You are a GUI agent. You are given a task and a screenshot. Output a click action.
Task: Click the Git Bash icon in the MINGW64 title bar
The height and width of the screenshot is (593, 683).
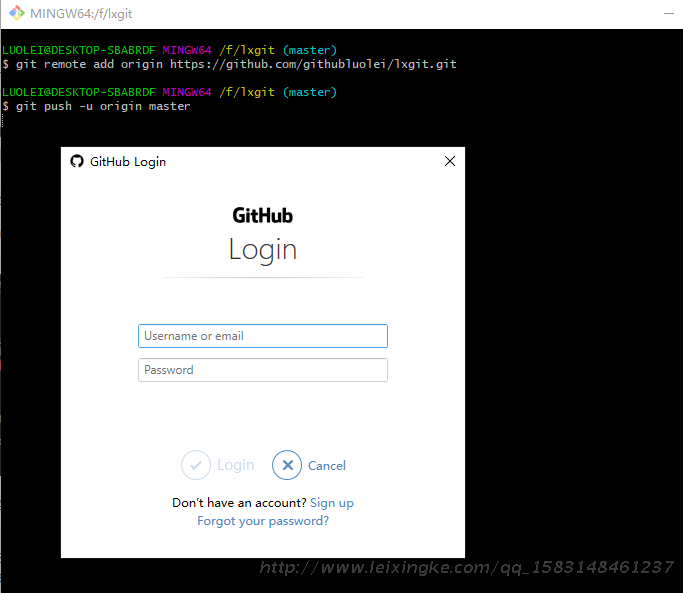(x=17, y=13)
